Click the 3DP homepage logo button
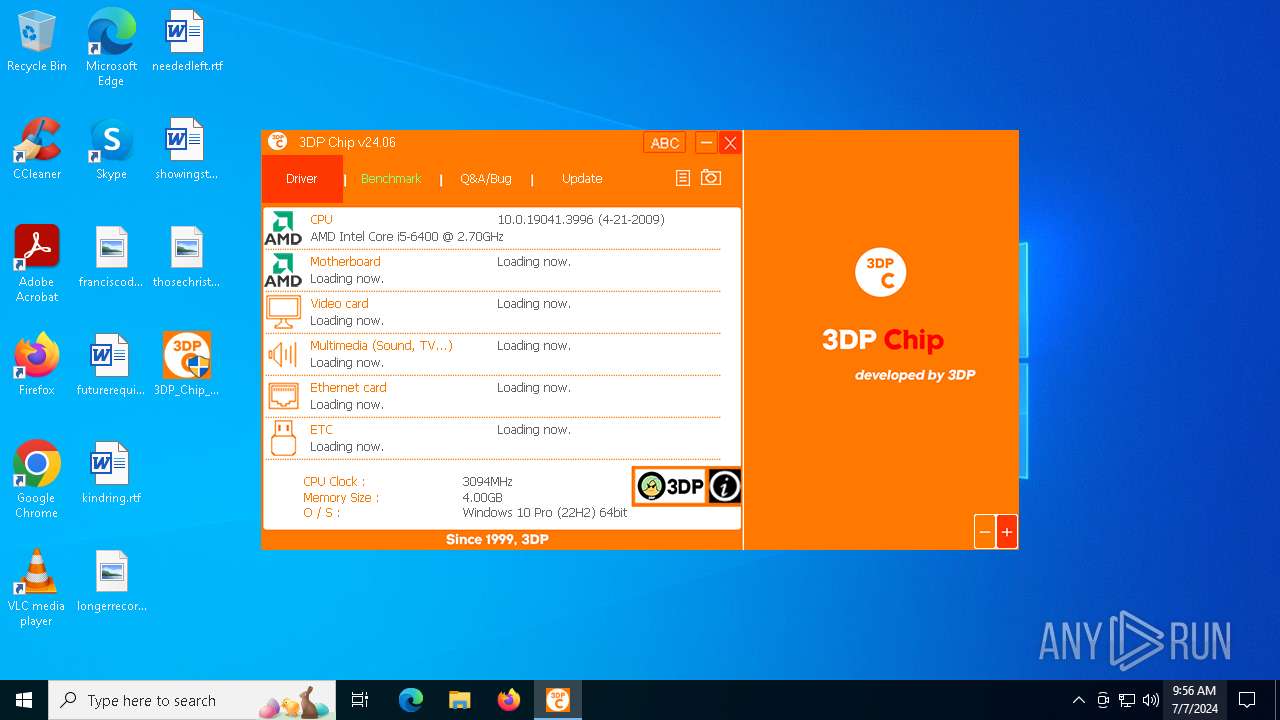The width and height of the screenshot is (1280, 720). coord(670,486)
